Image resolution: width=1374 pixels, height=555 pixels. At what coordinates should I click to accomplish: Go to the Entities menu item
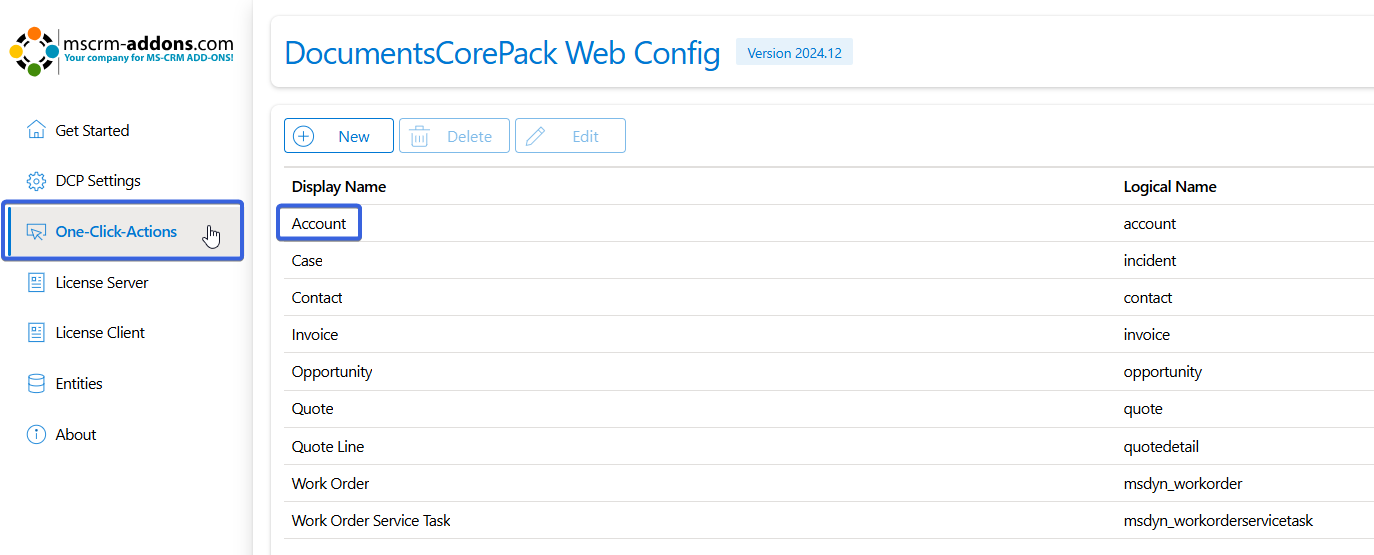[79, 384]
